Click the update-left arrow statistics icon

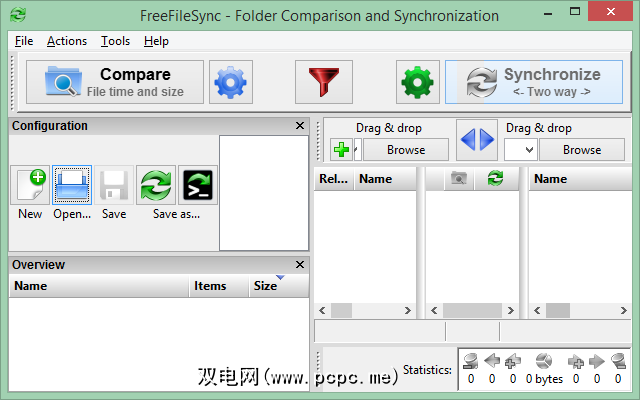point(492,361)
